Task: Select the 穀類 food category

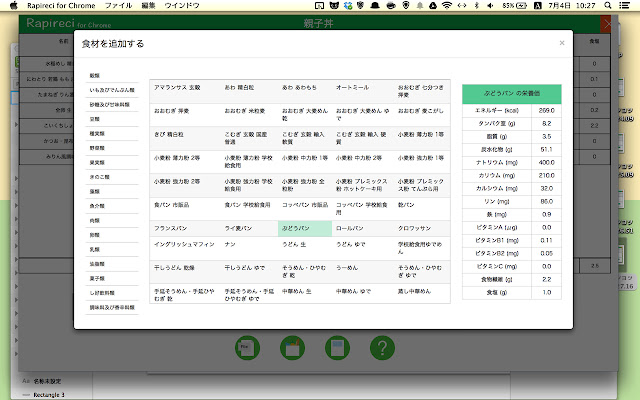Action: [x=95, y=76]
